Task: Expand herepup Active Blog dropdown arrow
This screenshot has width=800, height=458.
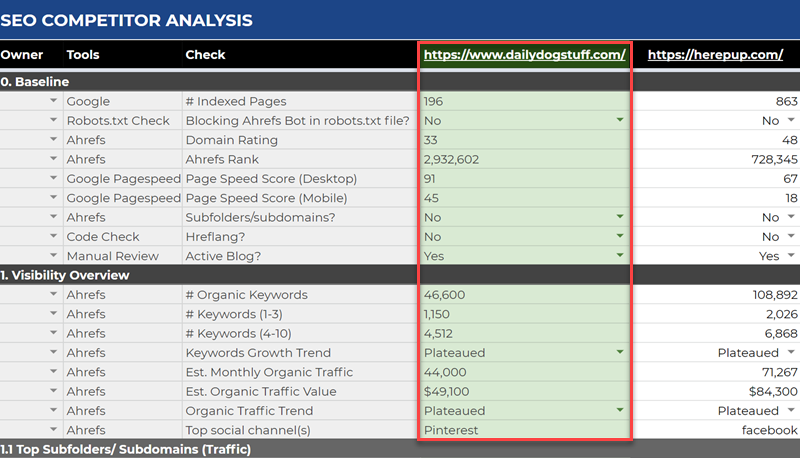Action: 791,256
